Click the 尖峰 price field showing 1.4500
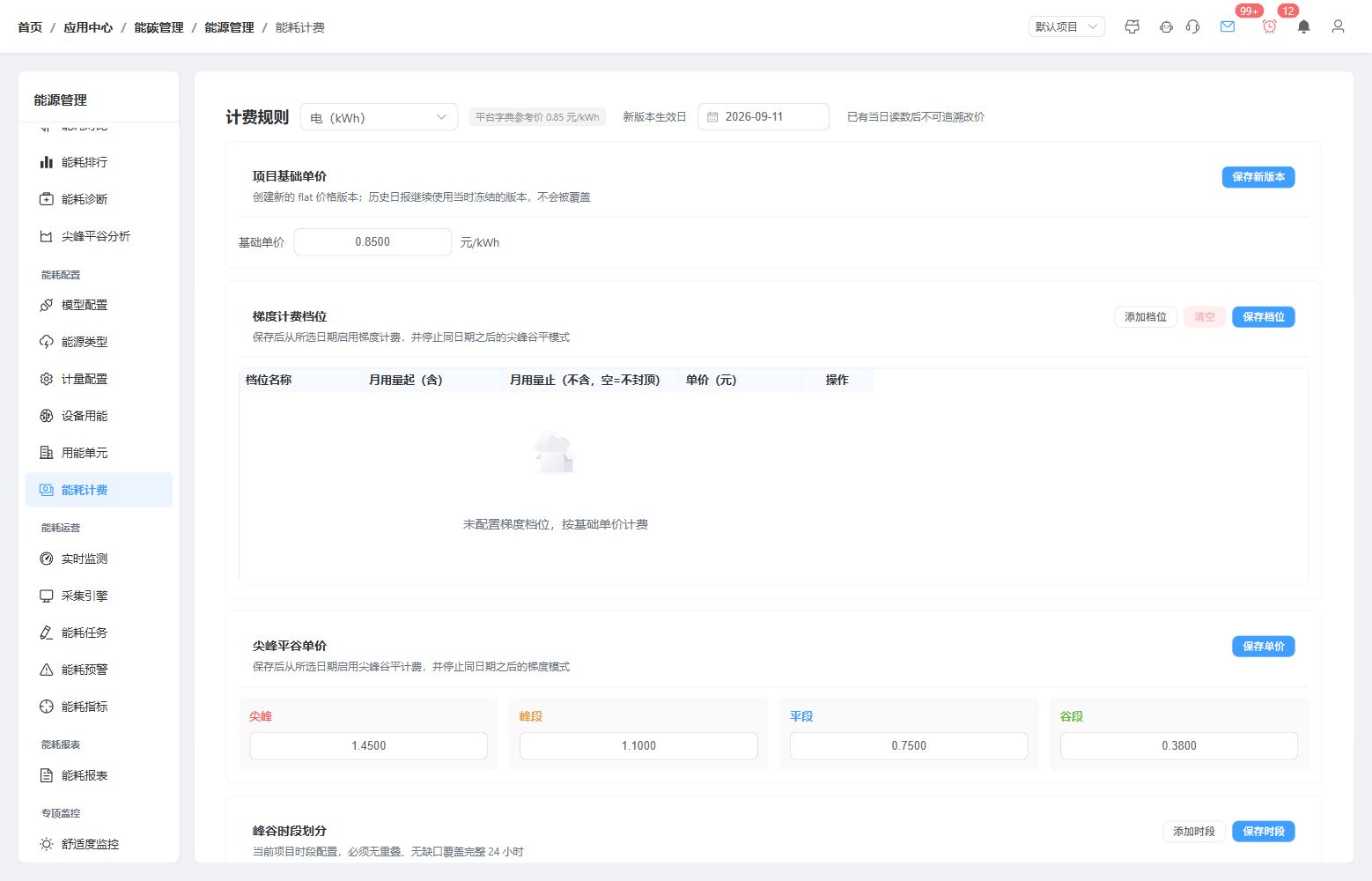This screenshot has width=1372, height=881. click(x=368, y=746)
